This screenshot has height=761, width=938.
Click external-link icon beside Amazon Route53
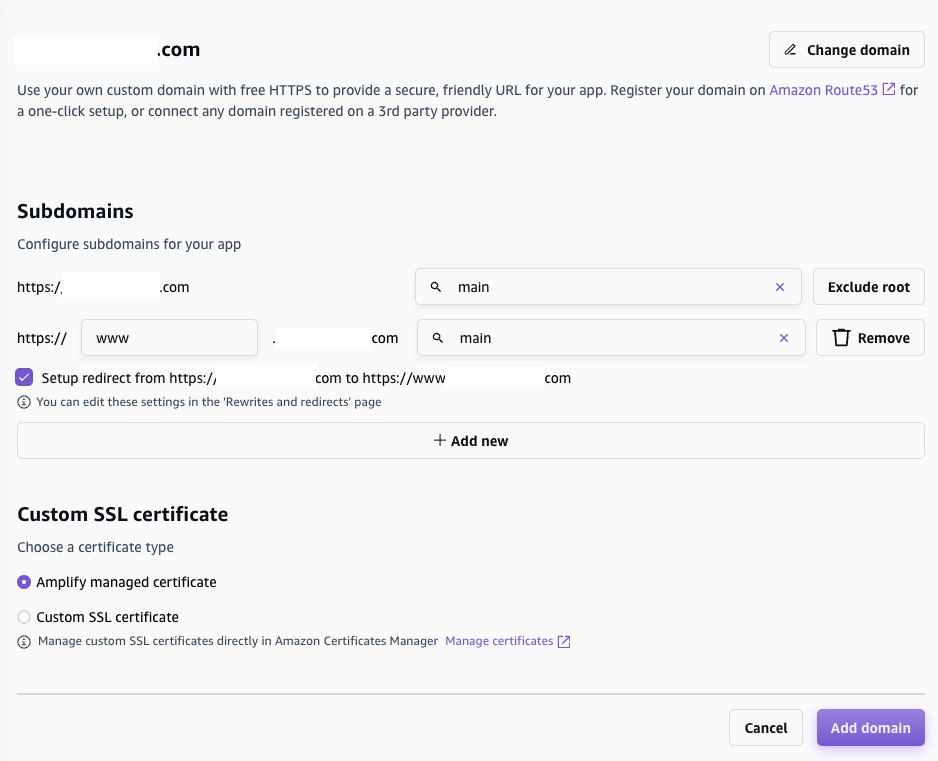coord(889,90)
